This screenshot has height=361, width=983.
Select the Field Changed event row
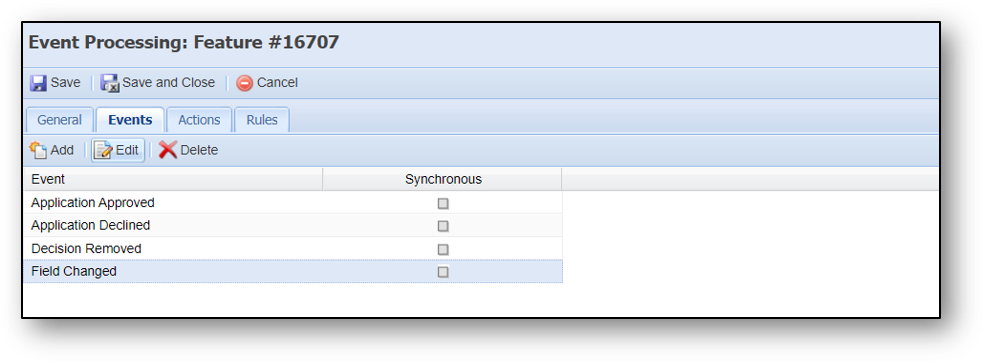[293, 271]
